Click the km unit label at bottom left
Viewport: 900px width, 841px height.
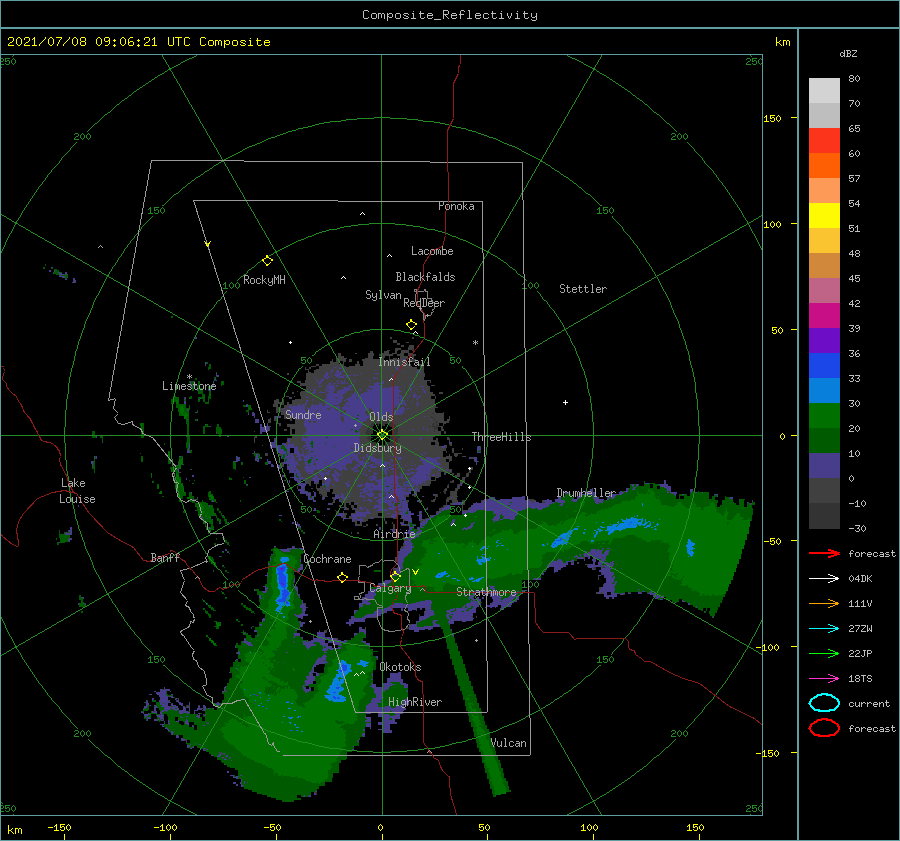pyautogui.click(x=14, y=830)
